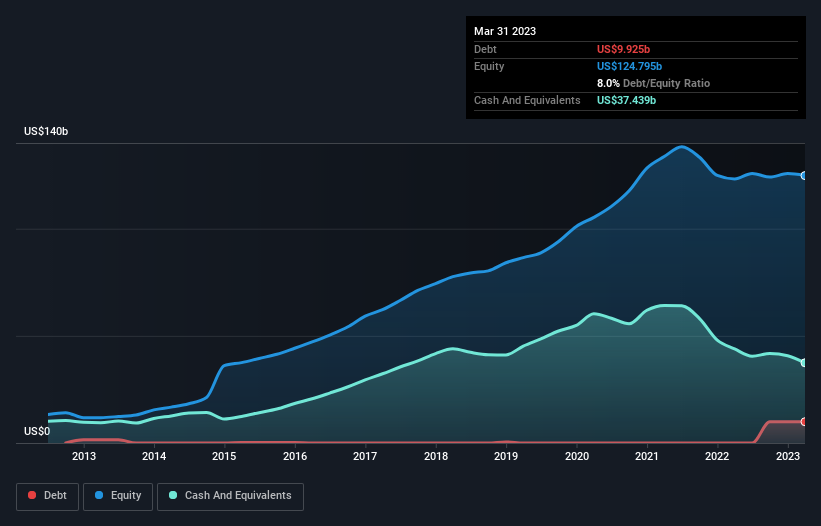
Task: Select the red Debt endpoint marker on chart
Action: [x=804, y=422]
